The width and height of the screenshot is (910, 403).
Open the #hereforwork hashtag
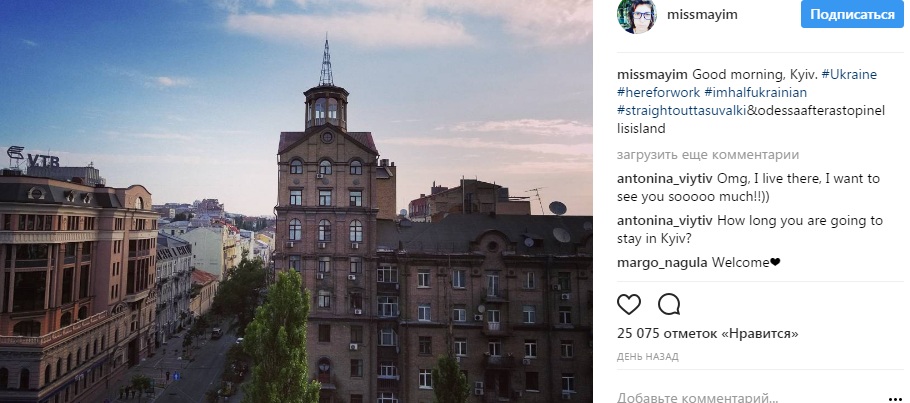[x=659, y=92]
